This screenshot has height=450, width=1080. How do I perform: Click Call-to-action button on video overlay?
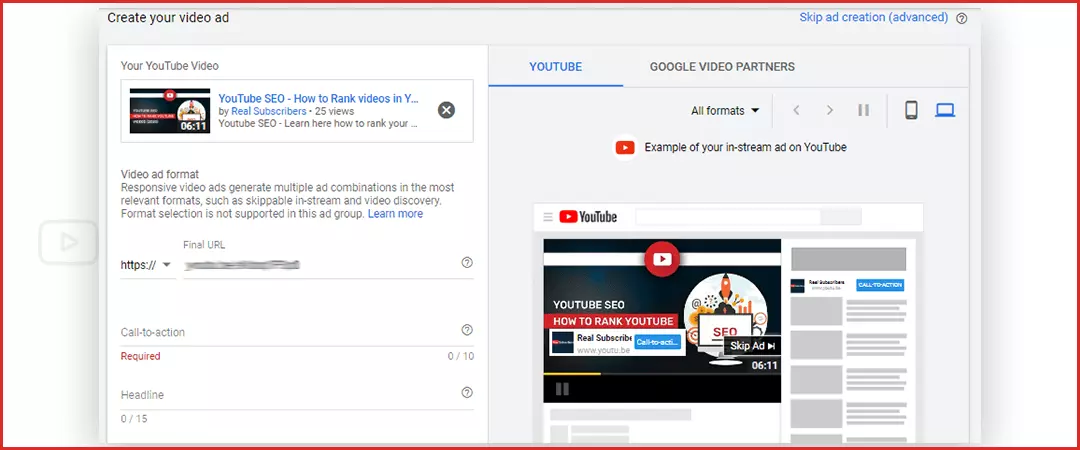[x=658, y=342]
